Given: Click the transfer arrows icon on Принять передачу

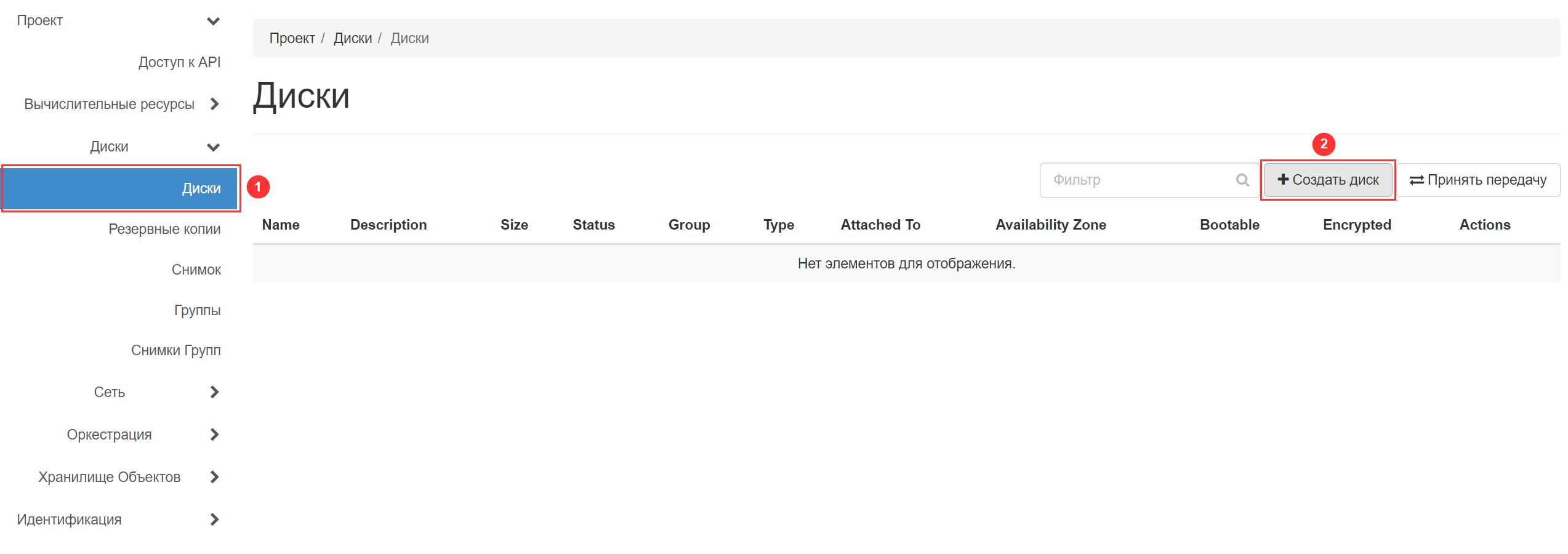Looking at the screenshot, I should click(x=1416, y=180).
